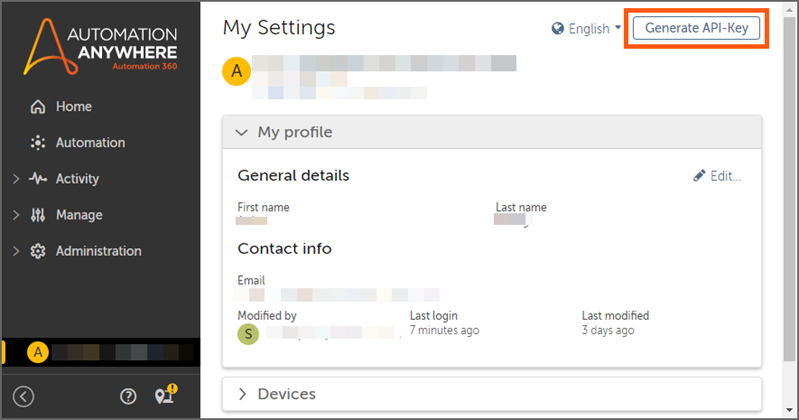
Task: Open the Manage menu item
Action: pos(79,215)
